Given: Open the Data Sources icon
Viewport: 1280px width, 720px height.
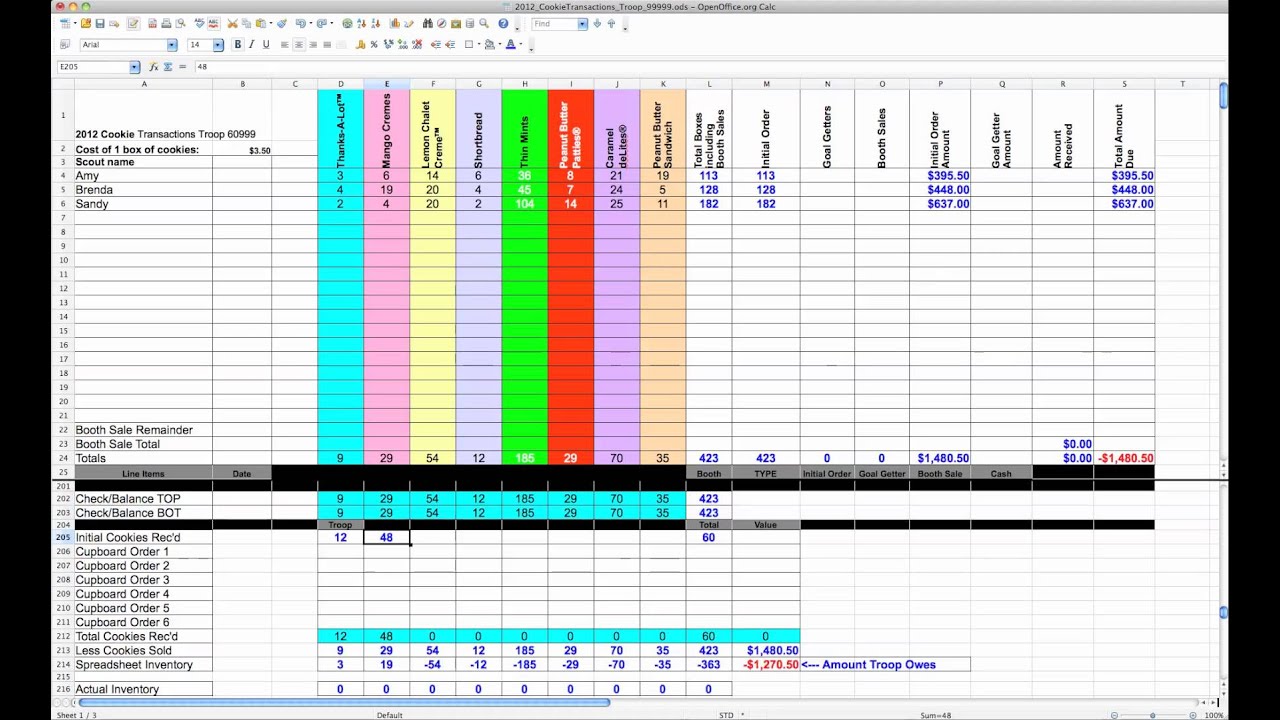Looking at the screenshot, I should click(469, 23).
